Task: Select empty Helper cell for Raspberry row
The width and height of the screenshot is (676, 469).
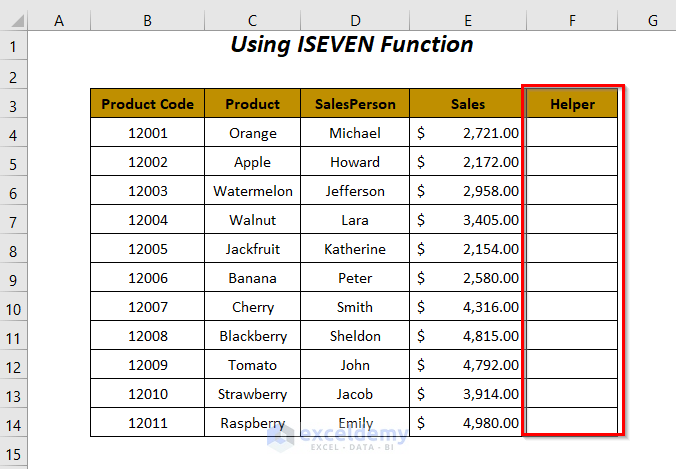Action: pos(570,423)
